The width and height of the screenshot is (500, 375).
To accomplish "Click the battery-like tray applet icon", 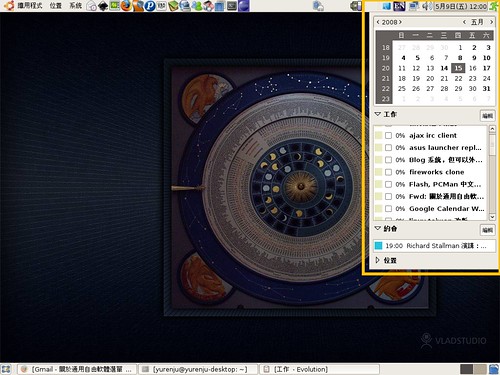I will 356,6.
